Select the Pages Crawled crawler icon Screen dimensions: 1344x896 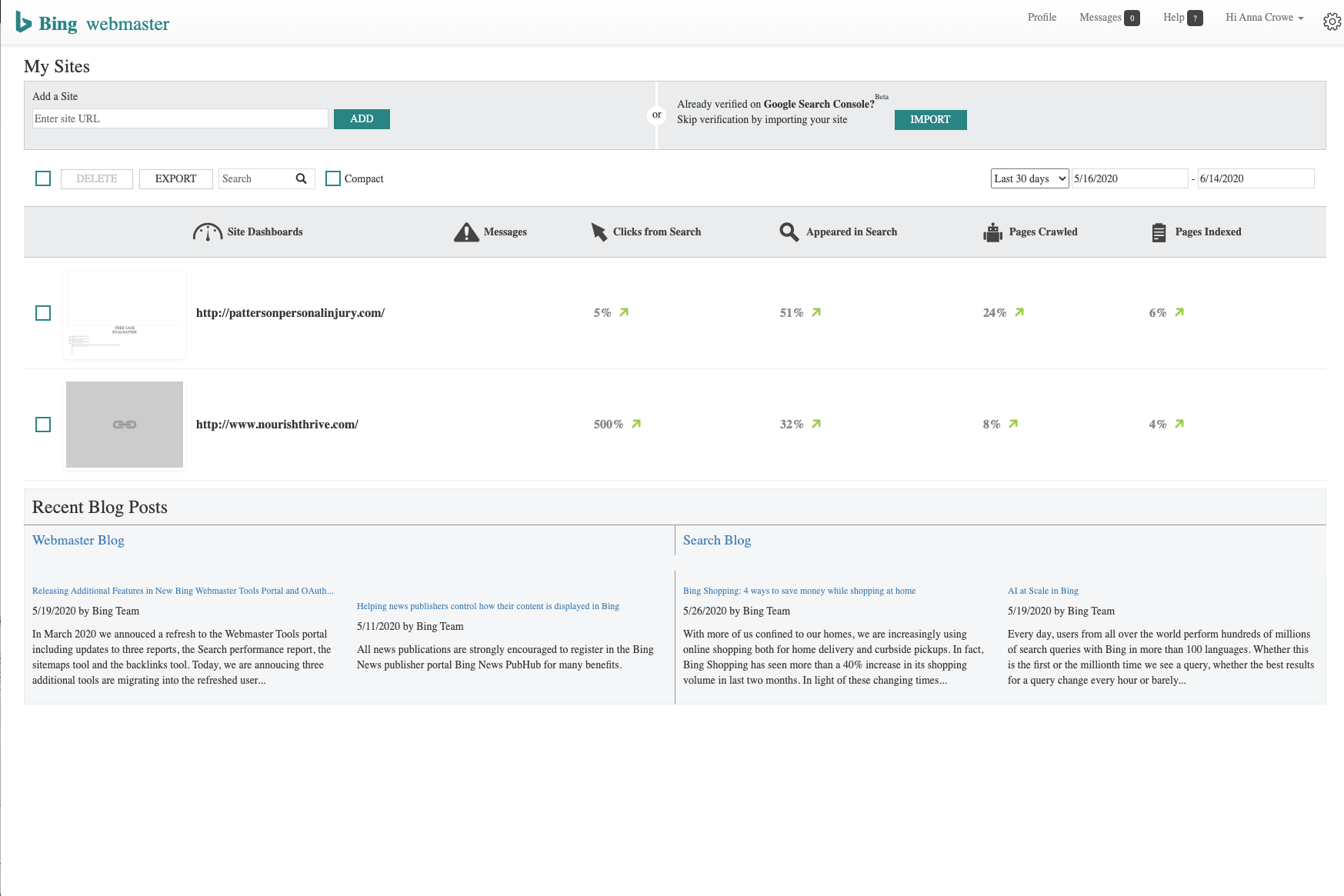point(993,231)
